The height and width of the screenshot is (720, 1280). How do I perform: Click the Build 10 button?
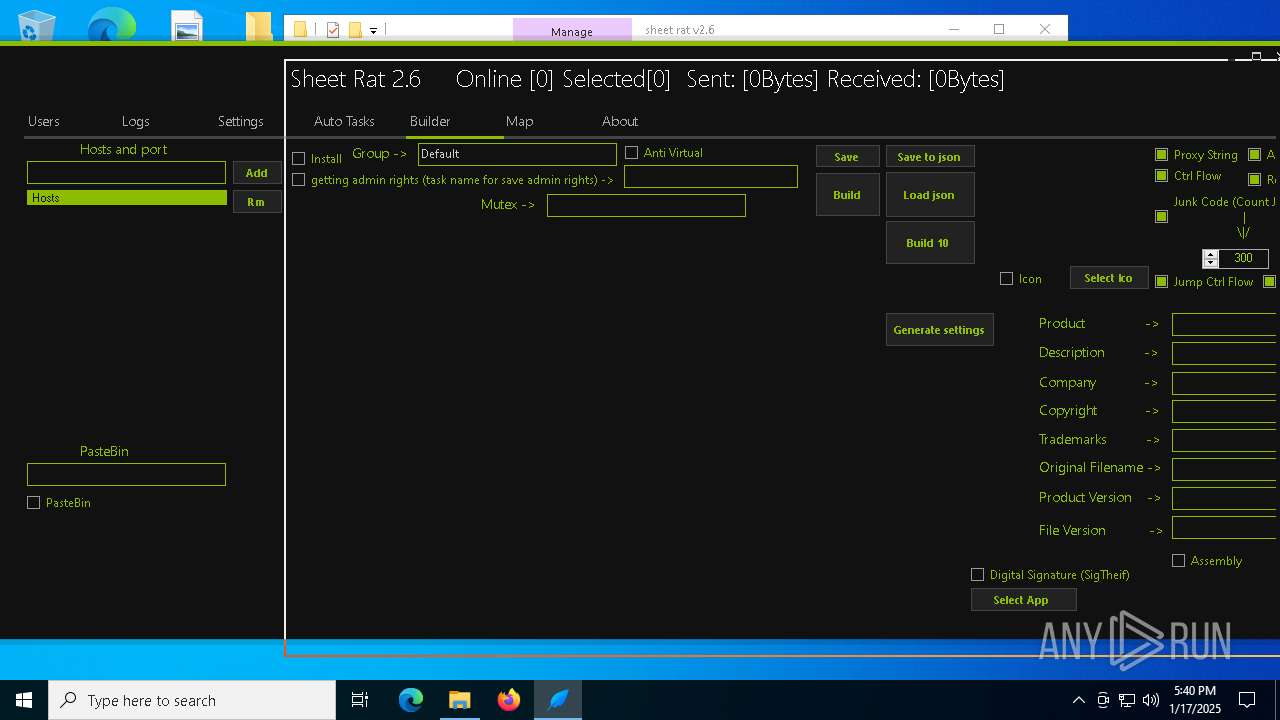[x=929, y=243]
